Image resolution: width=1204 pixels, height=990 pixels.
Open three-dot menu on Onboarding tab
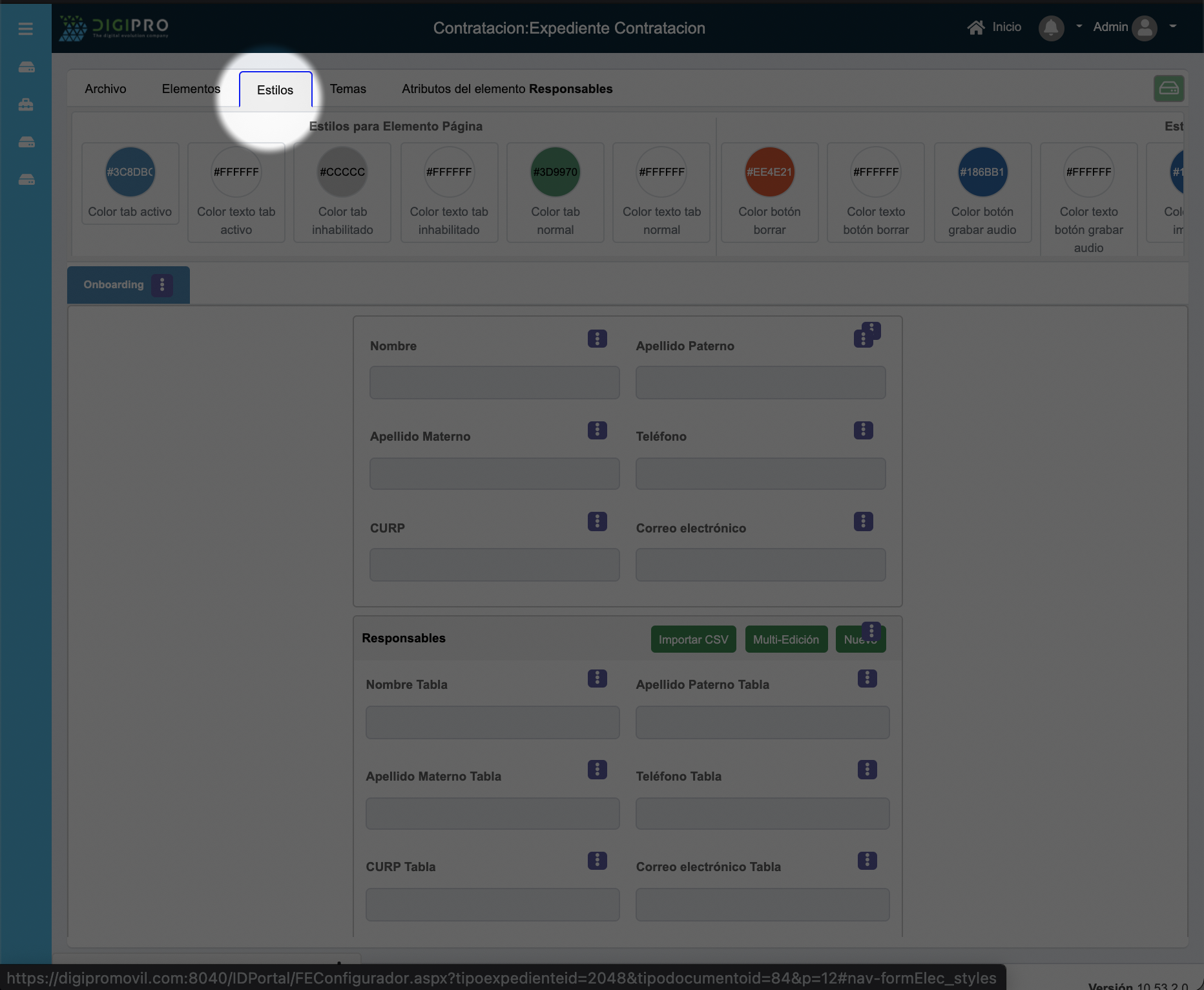click(x=162, y=284)
